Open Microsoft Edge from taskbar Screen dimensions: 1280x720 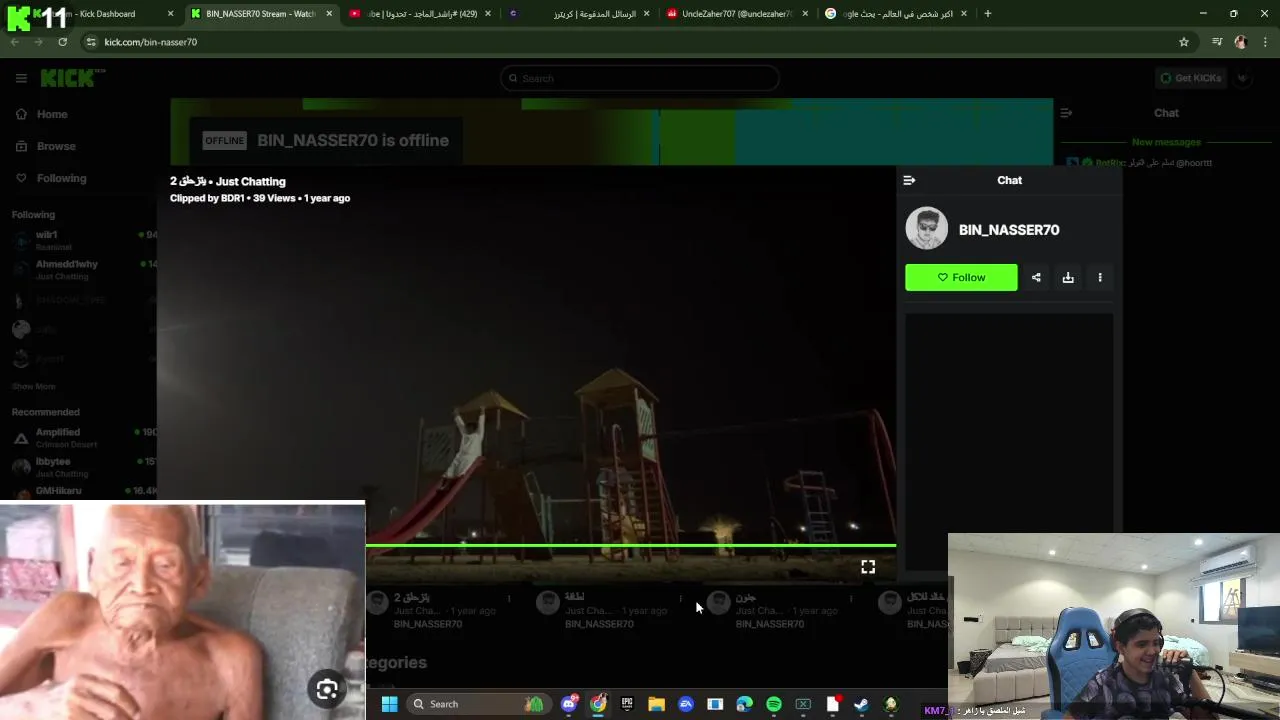[744, 704]
